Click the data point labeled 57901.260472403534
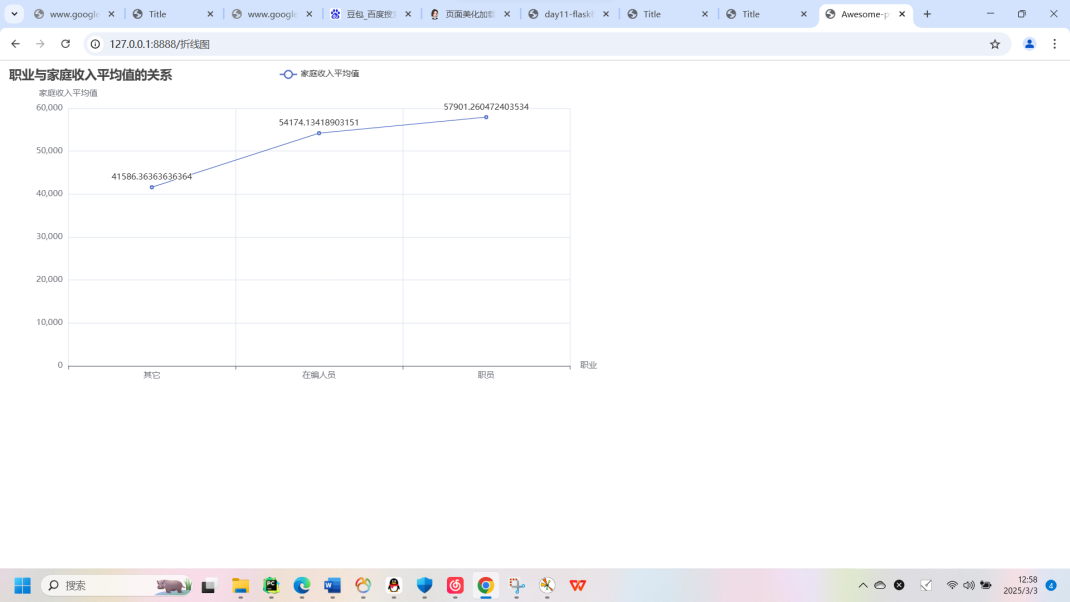This screenshot has width=1070, height=602. pyautogui.click(x=486, y=117)
